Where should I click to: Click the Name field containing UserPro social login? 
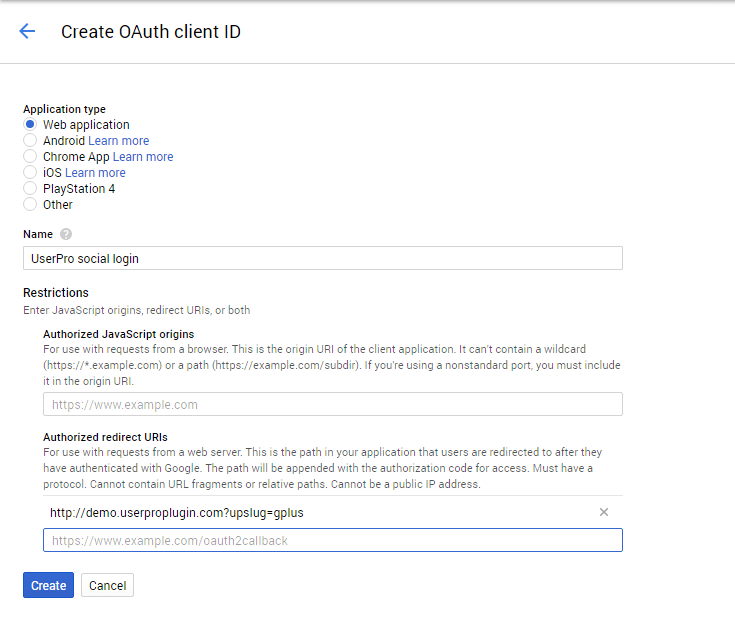pos(322,258)
